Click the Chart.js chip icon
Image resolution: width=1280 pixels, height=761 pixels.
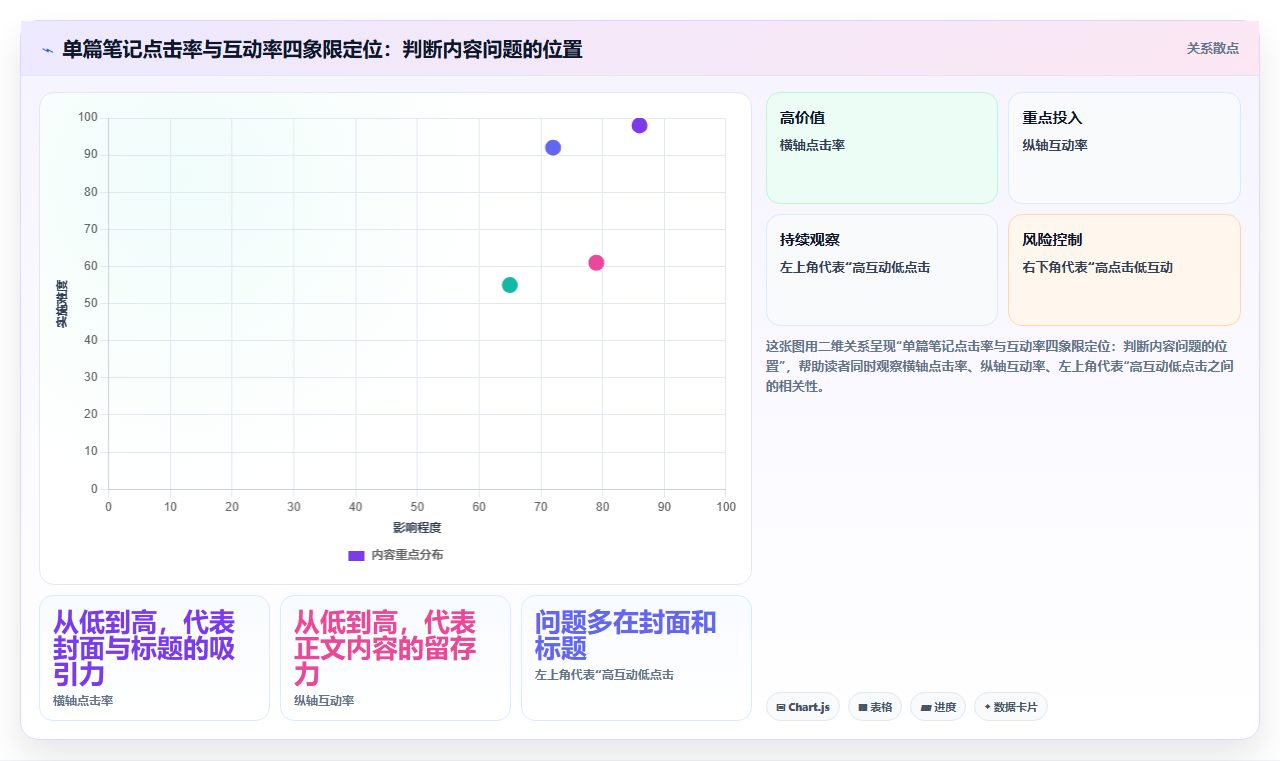point(781,708)
